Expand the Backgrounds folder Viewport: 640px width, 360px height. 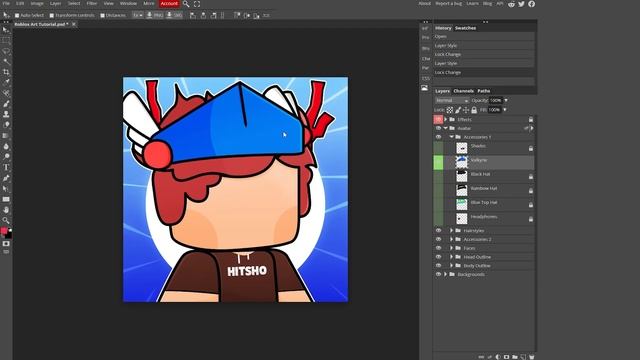point(446,274)
